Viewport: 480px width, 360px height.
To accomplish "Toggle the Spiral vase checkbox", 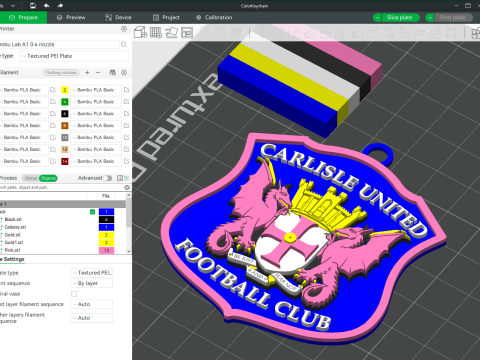I will click(74, 294).
